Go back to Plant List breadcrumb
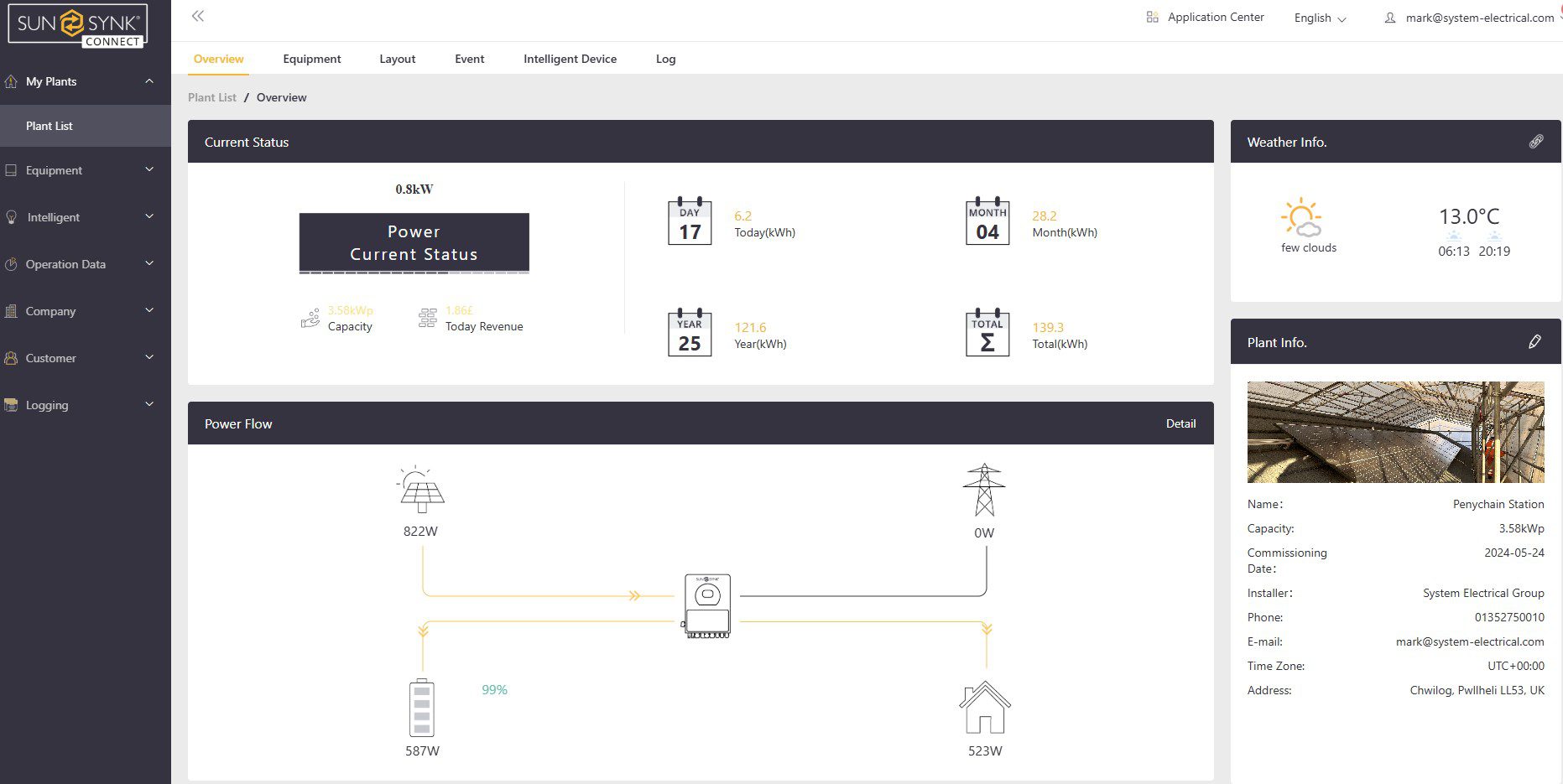1563x784 pixels. point(212,97)
